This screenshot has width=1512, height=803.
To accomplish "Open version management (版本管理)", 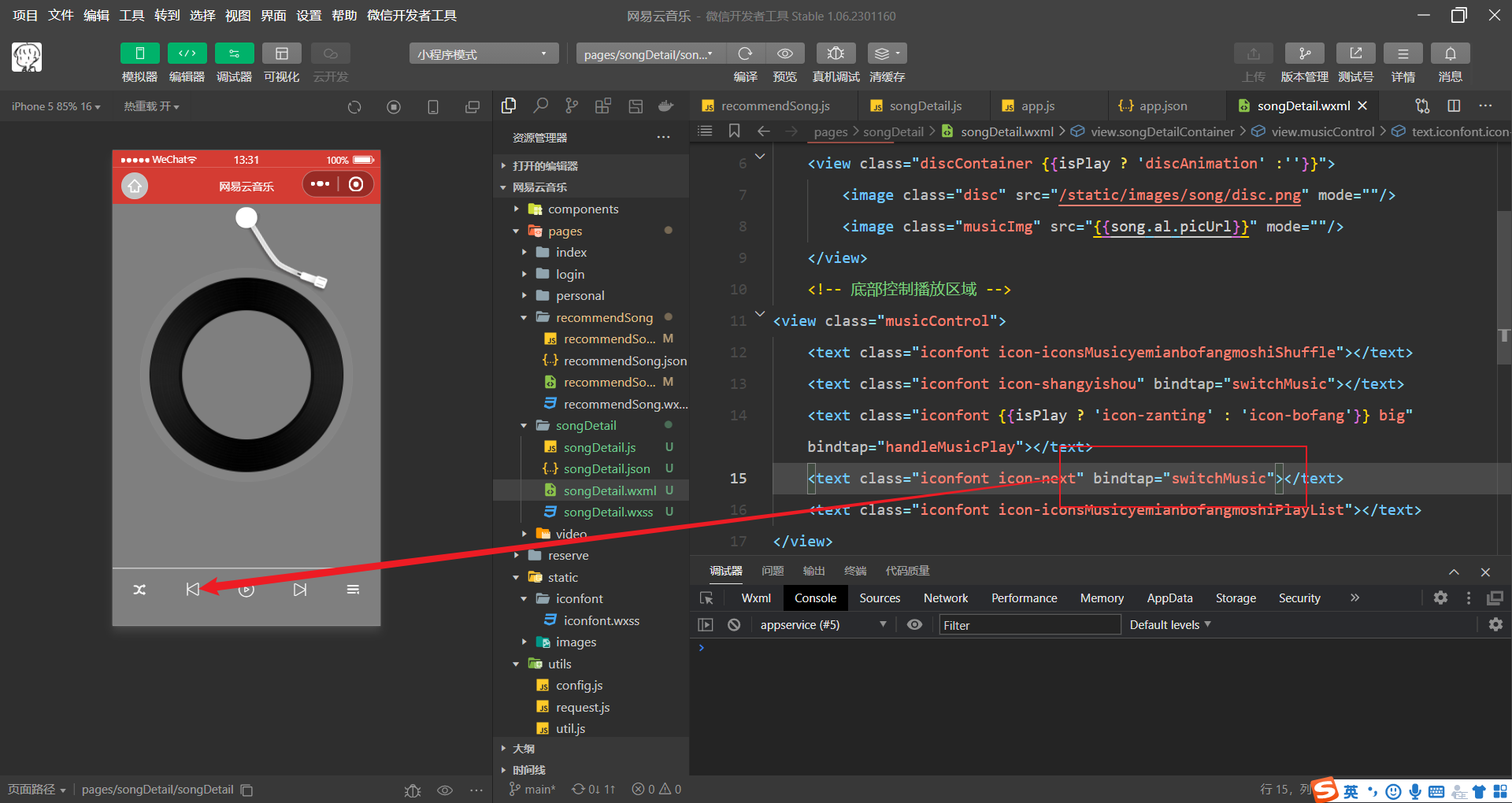I will pos(1304,54).
